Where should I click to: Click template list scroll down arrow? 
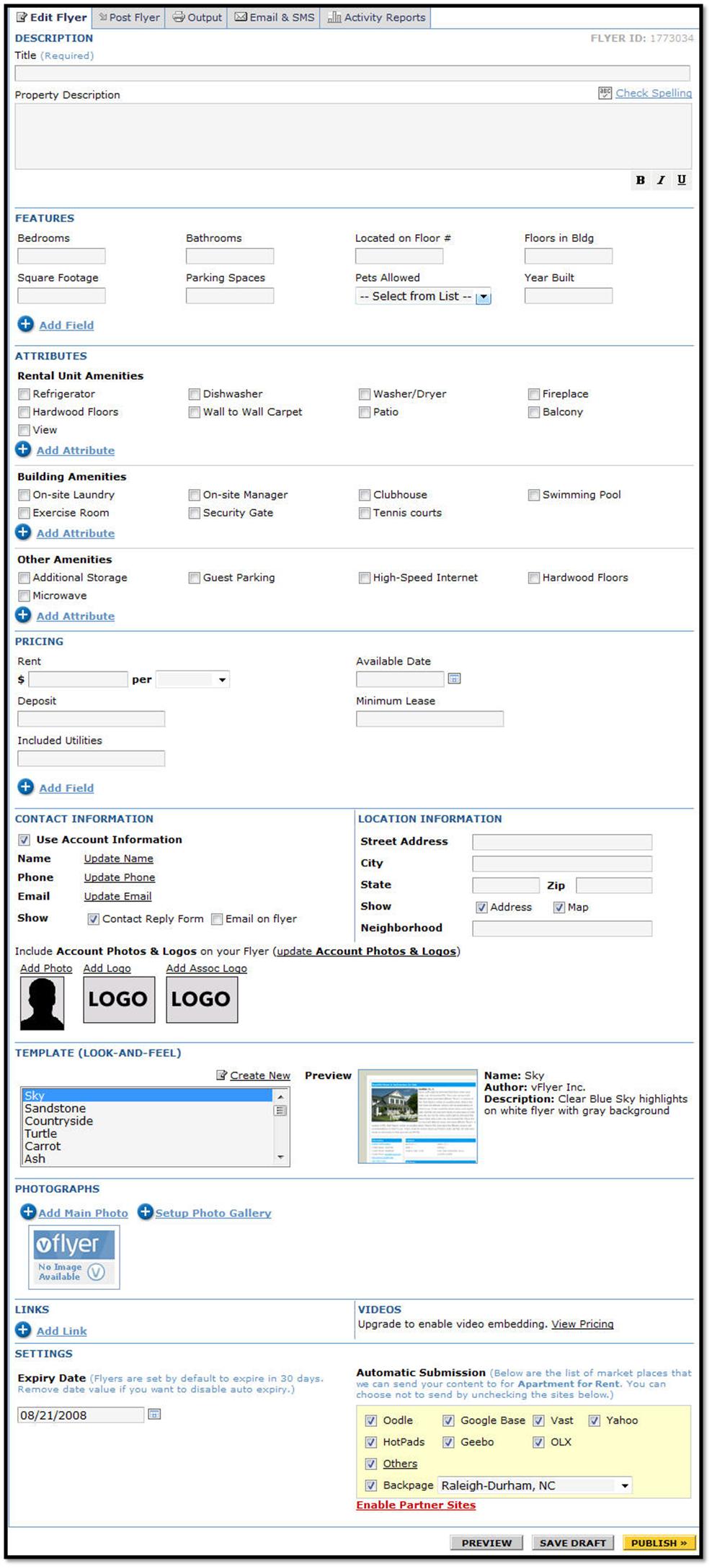click(x=280, y=1157)
